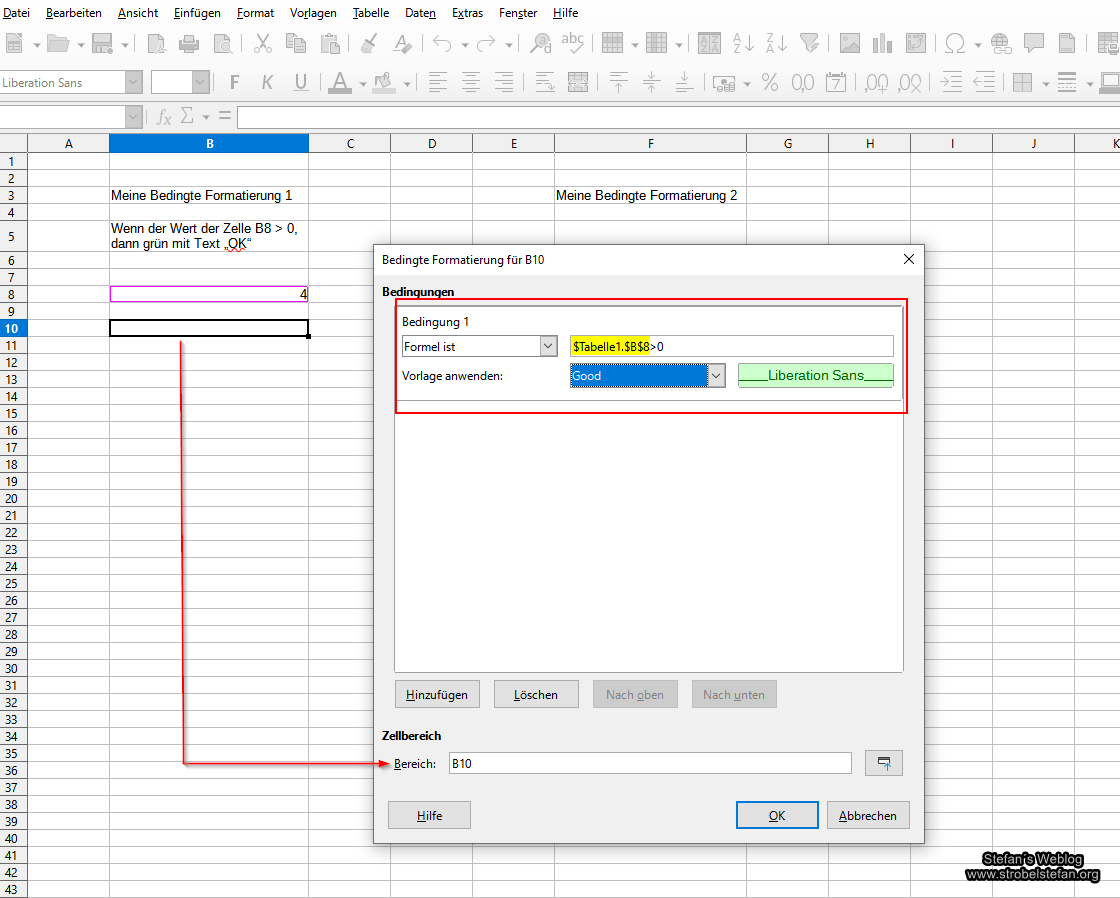Image resolution: width=1120 pixels, height=898 pixels.
Task: Toggle bold formatting
Action: [x=233, y=82]
